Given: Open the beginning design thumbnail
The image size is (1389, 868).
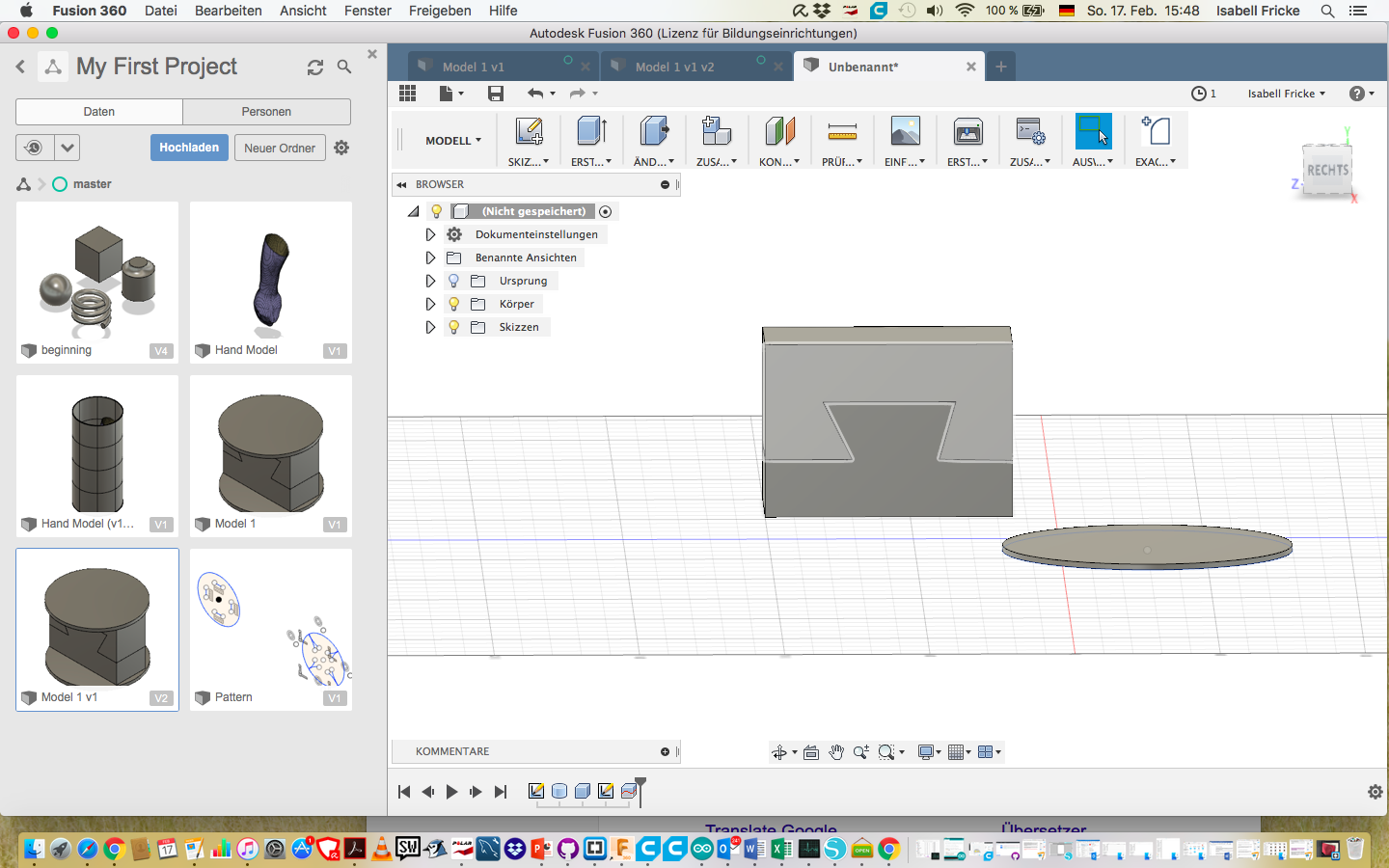Looking at the screenshot, I should [97, 283].
